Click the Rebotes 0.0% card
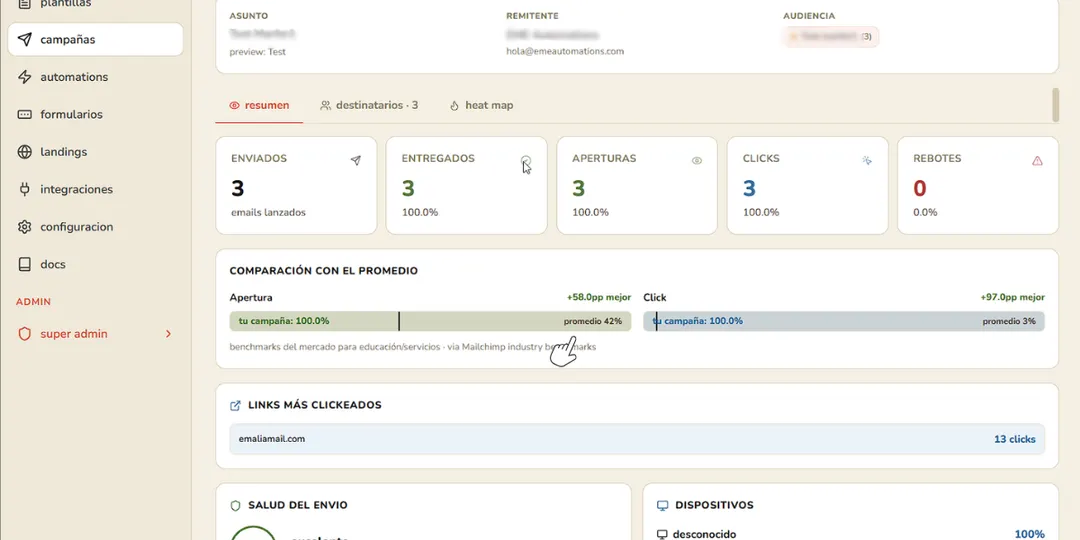Screen dimensions: 1080x540 point(978,185)
